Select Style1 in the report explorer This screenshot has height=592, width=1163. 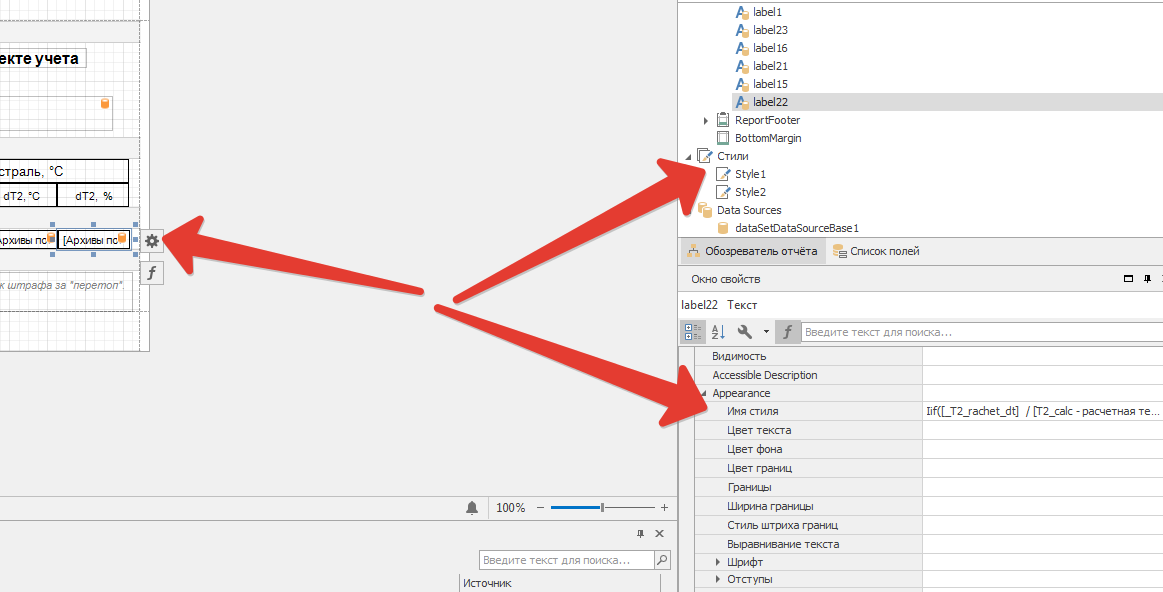pyautogui.click(x=750, y=174)
